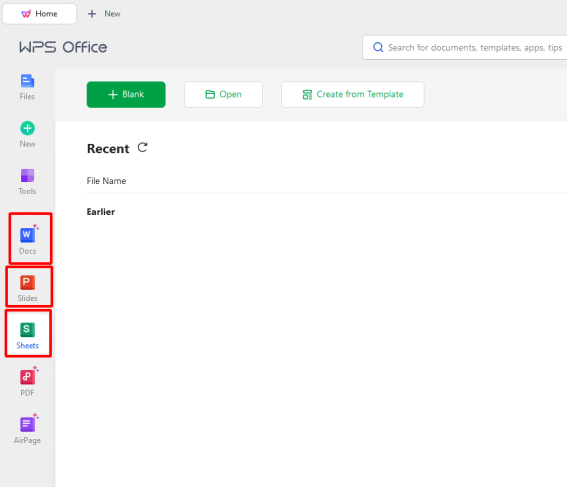Launch Slides from the sidebar

tap(27, 288)
